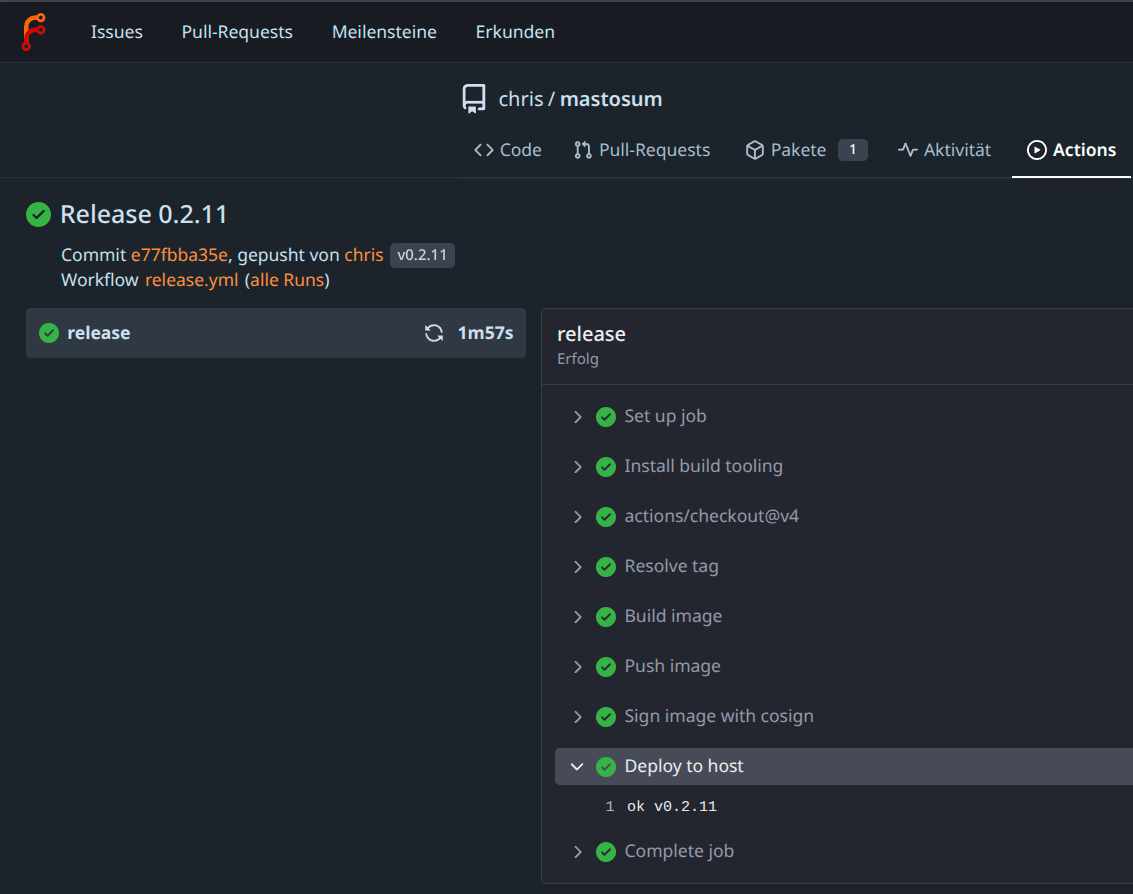Switch to the Code tab

[507, 150]
